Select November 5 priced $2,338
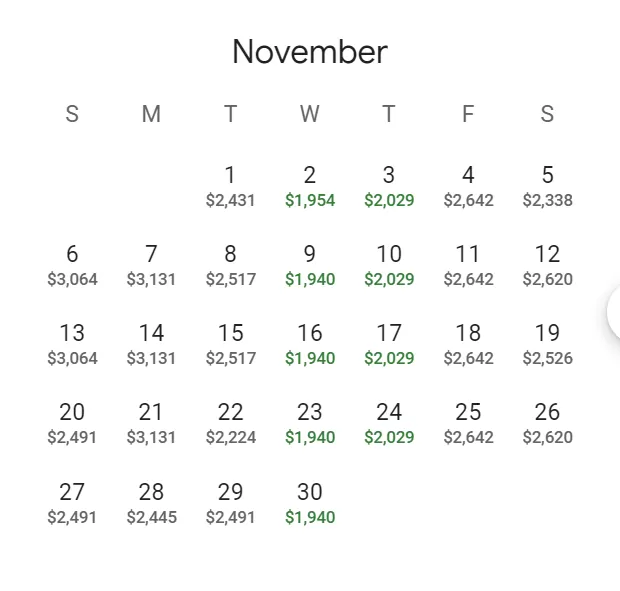The width and height of the screenshot is (620, 591). click(548, 186)
